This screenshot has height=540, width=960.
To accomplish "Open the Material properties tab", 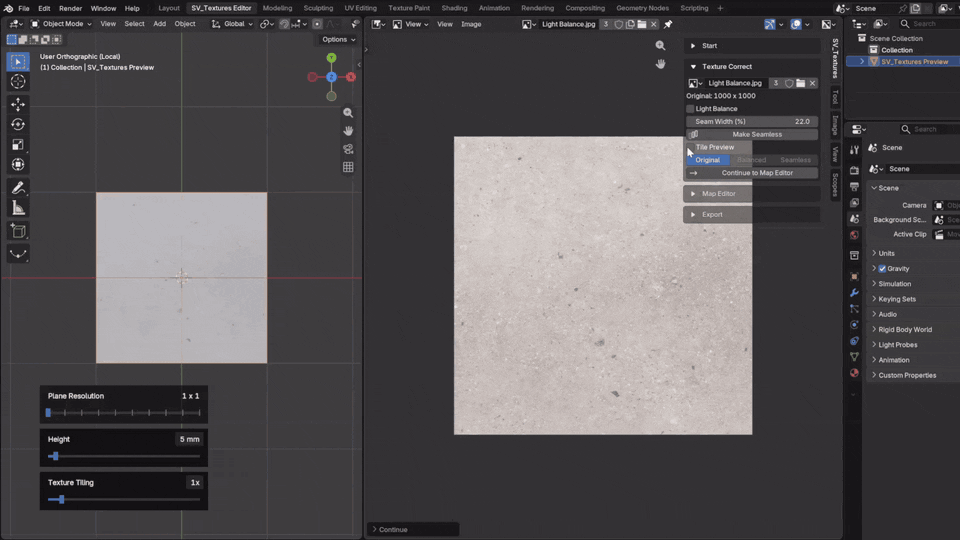I will 854,373.
